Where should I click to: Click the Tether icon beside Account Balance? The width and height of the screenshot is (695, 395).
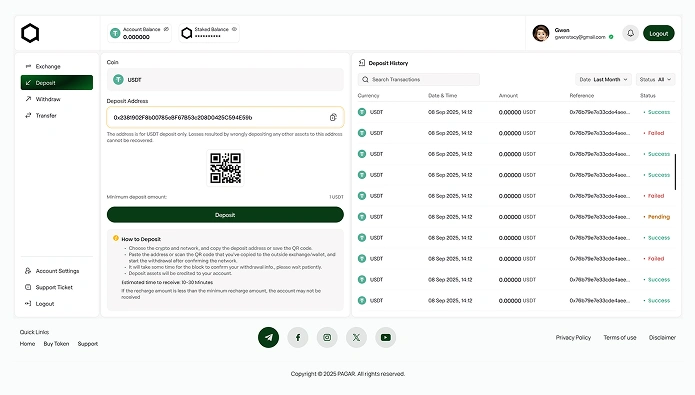click(x=115, y=33)
